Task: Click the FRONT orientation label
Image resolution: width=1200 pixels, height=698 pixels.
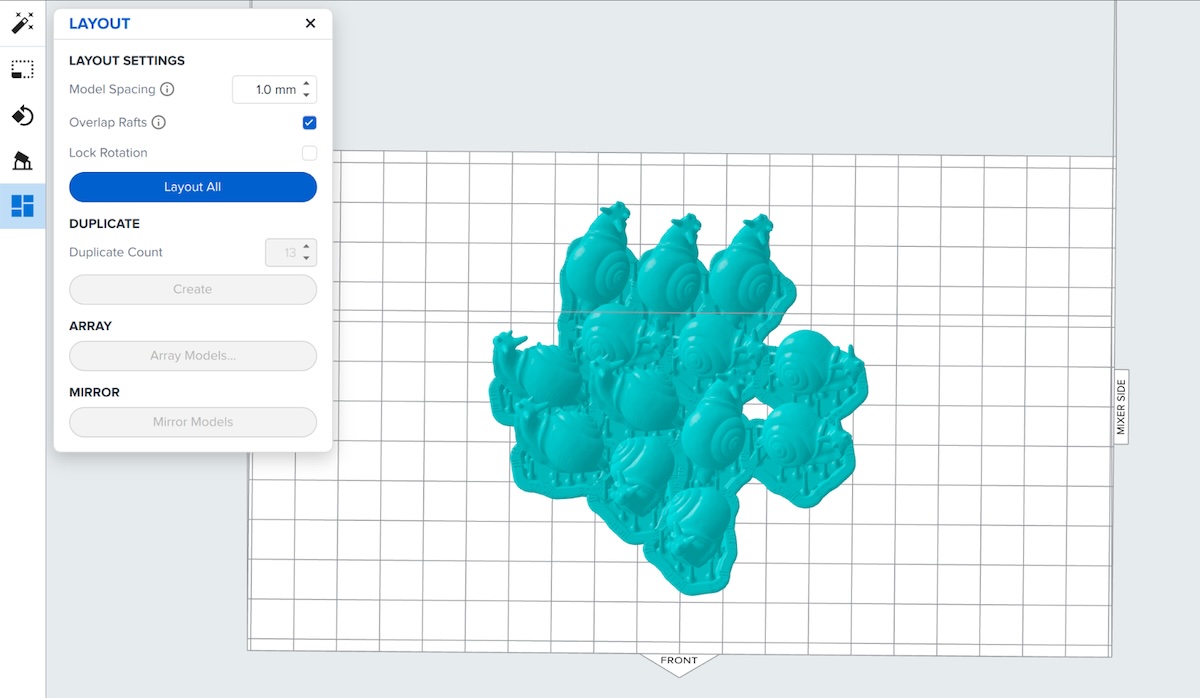Action: point(679,660)
